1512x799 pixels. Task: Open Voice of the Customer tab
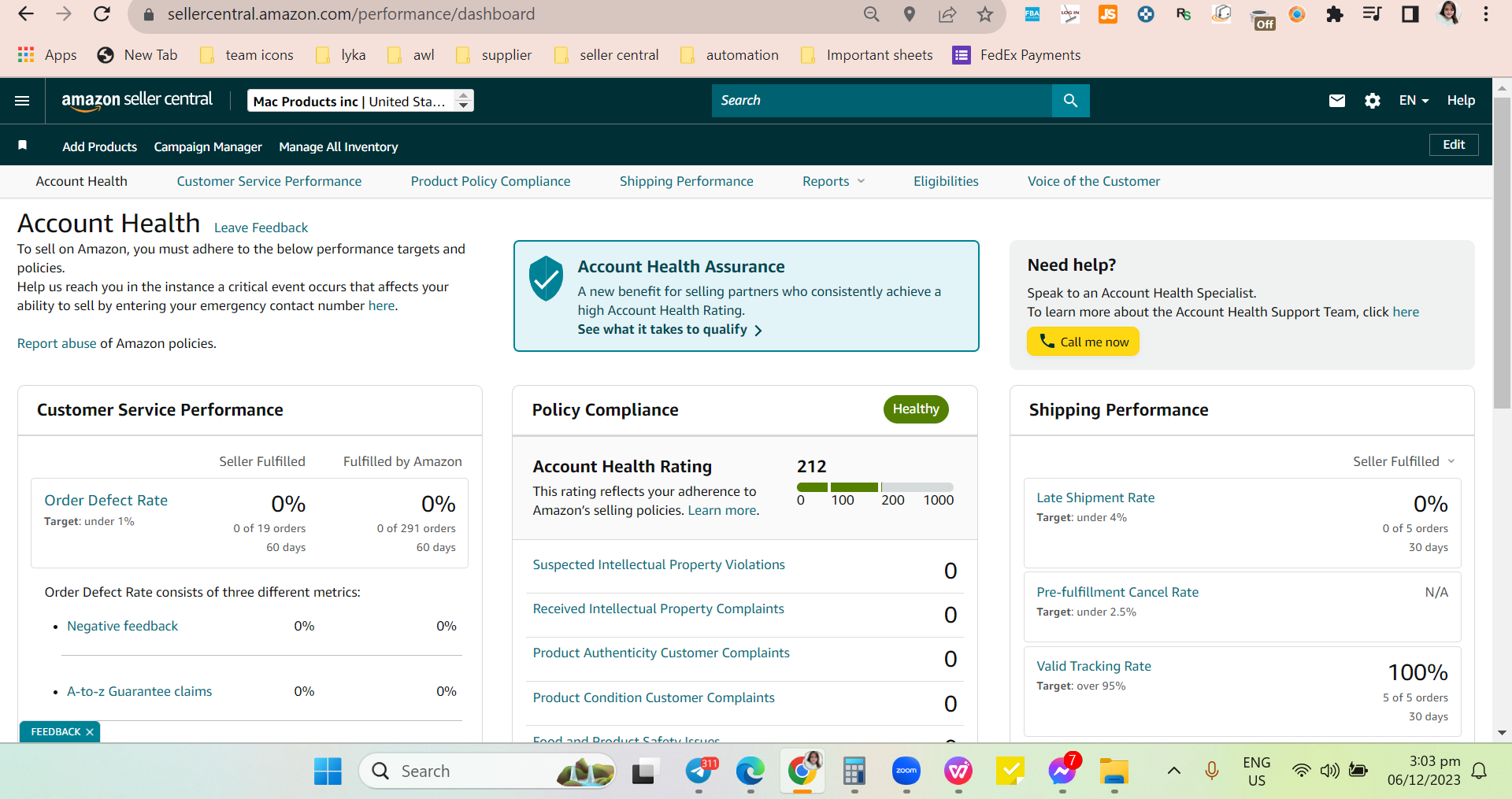pyautogui.click(x=1094, y=181)
